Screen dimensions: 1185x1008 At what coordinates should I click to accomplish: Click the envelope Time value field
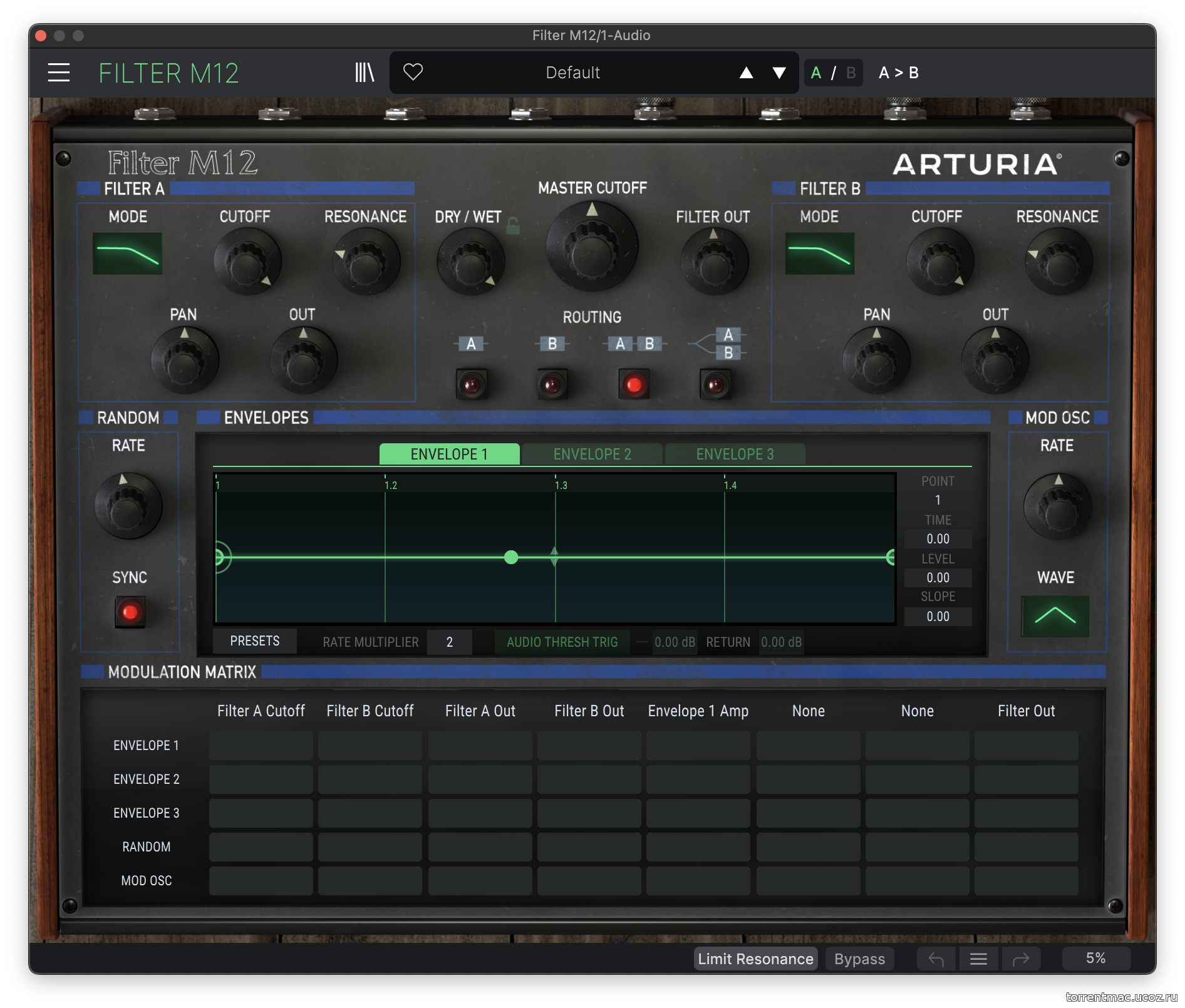click(x=938, y=538)
